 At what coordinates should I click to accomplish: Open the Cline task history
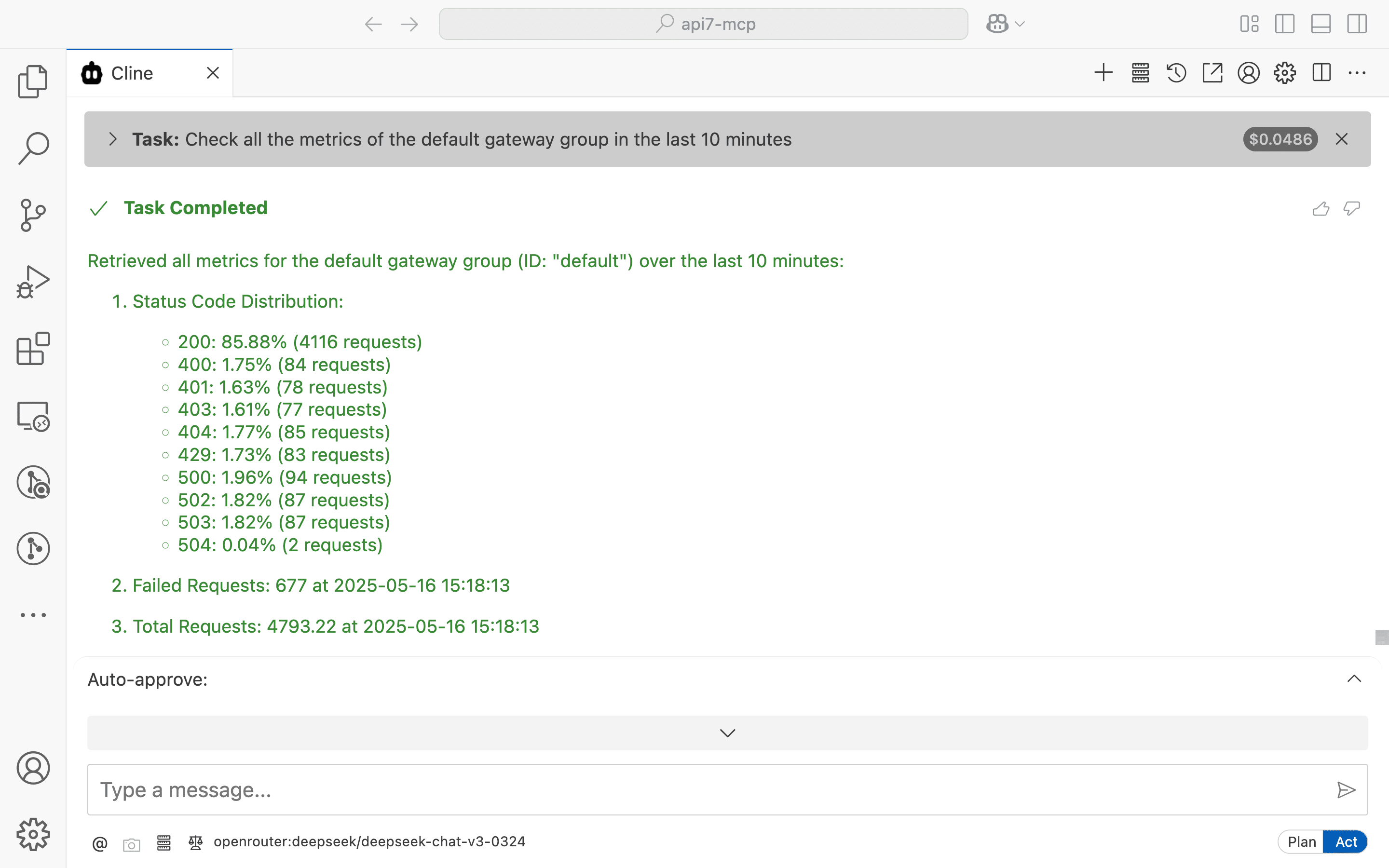(1176, 73)
